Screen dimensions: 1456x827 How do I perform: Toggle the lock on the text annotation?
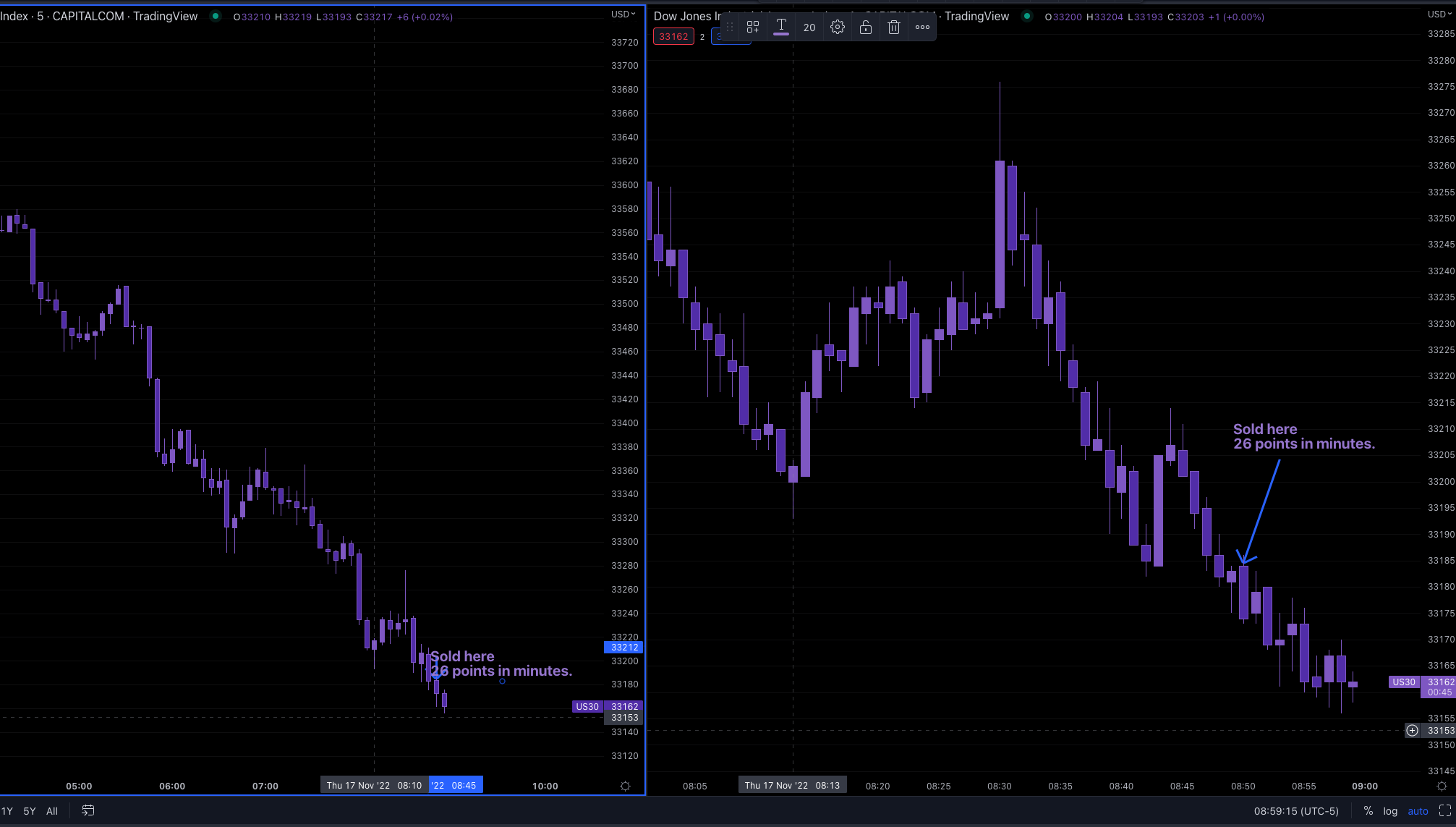click(865, 27)
